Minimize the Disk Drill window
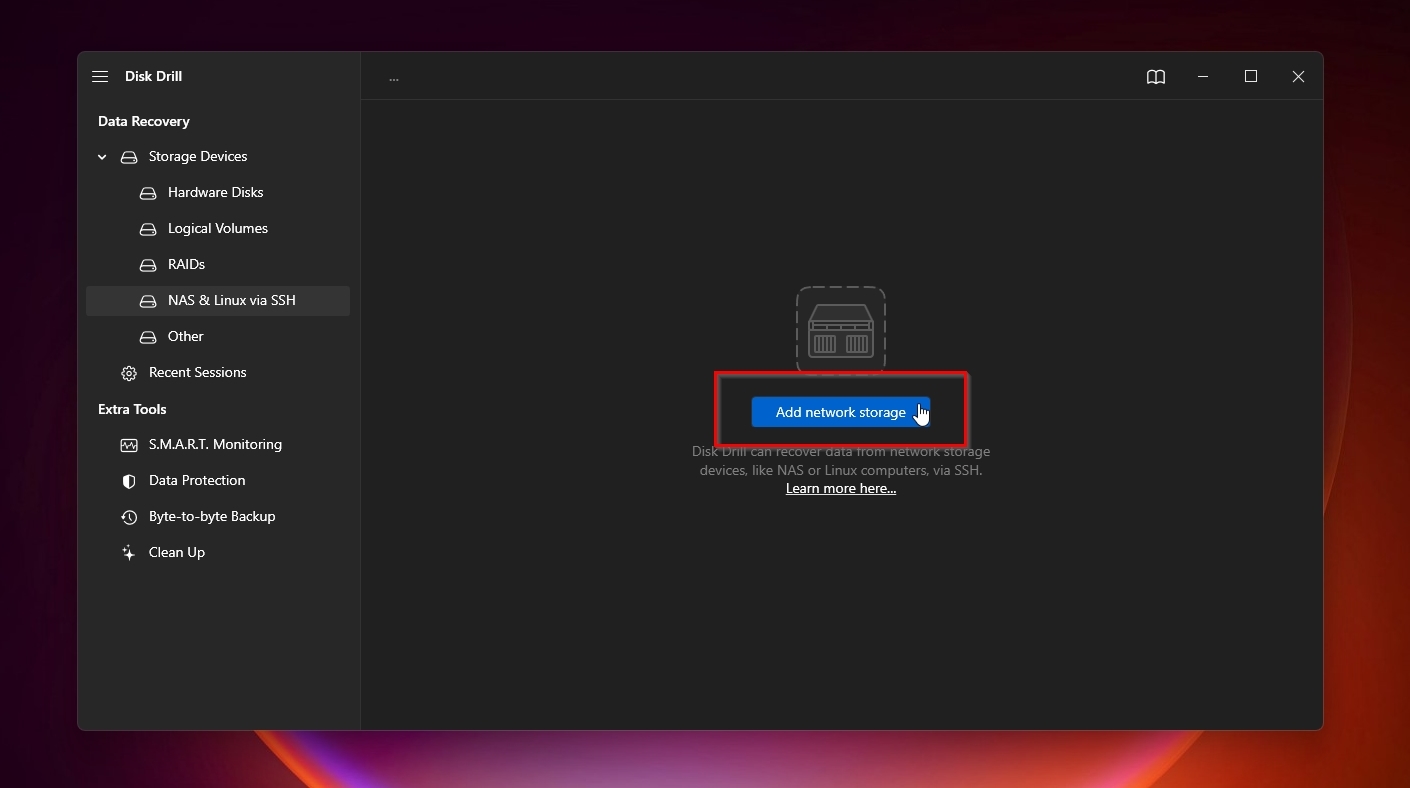 (x=1203, y=76)
